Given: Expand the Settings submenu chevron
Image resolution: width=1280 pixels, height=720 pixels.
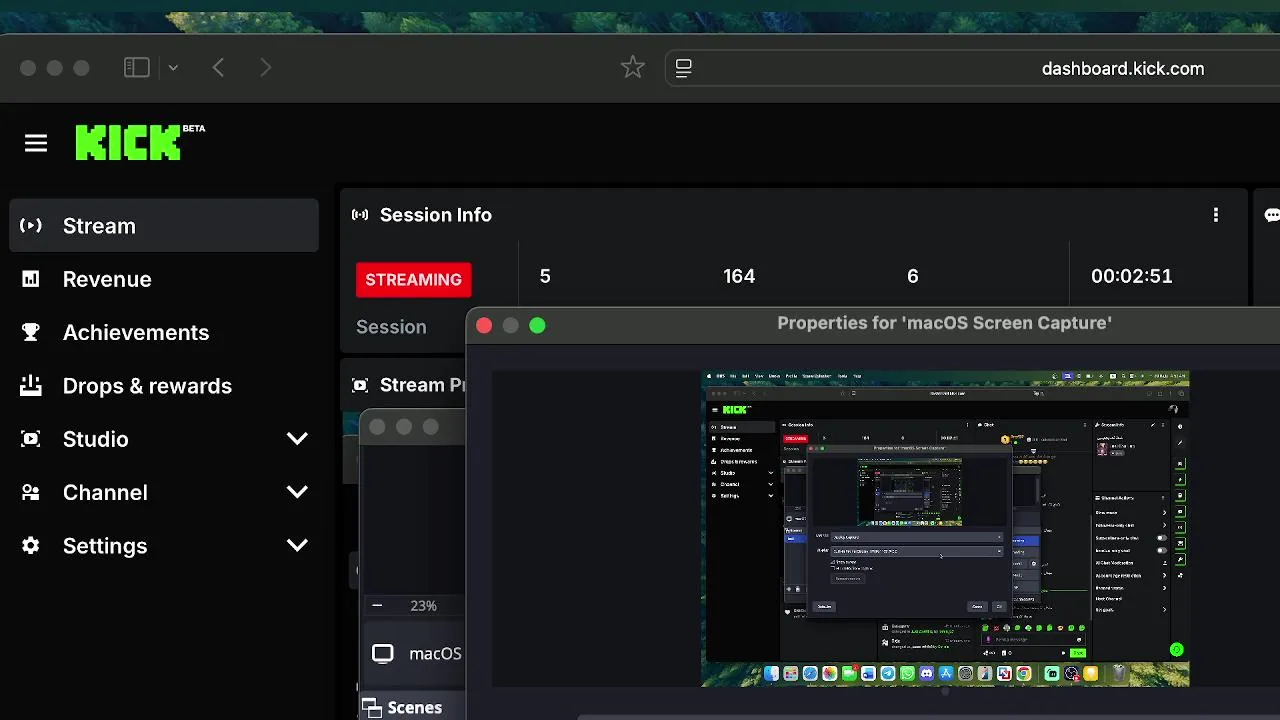Looking at the screenshot, I should (297, 545).
